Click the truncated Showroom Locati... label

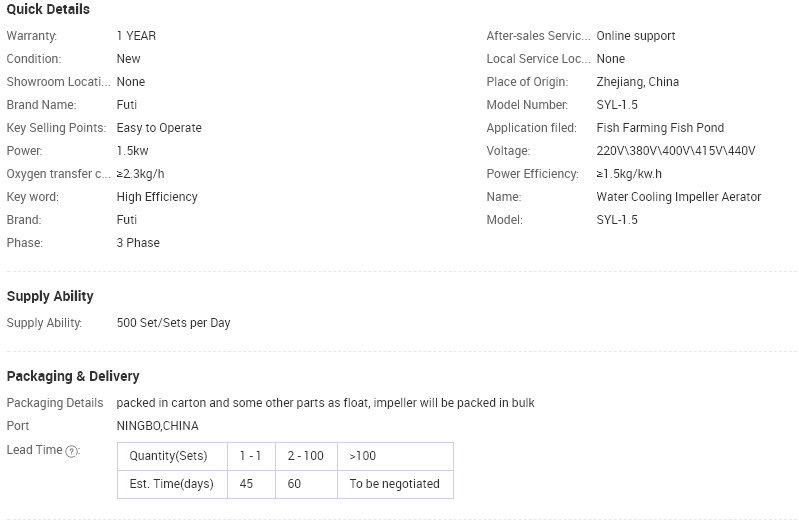tap(58, 82)
